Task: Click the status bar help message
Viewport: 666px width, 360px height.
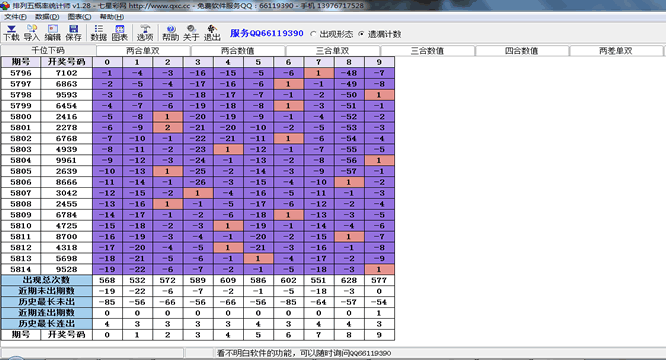Action: [x=304, y=353]
